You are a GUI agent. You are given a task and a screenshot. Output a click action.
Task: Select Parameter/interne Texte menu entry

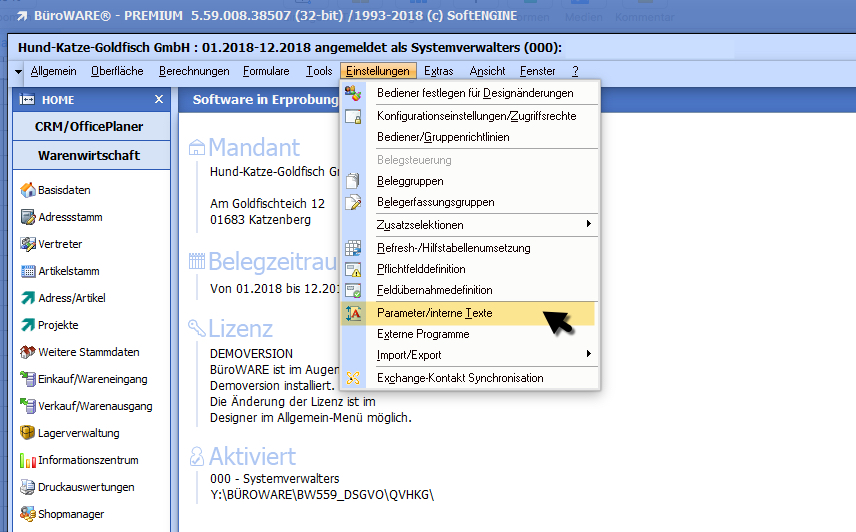(434, 313)
